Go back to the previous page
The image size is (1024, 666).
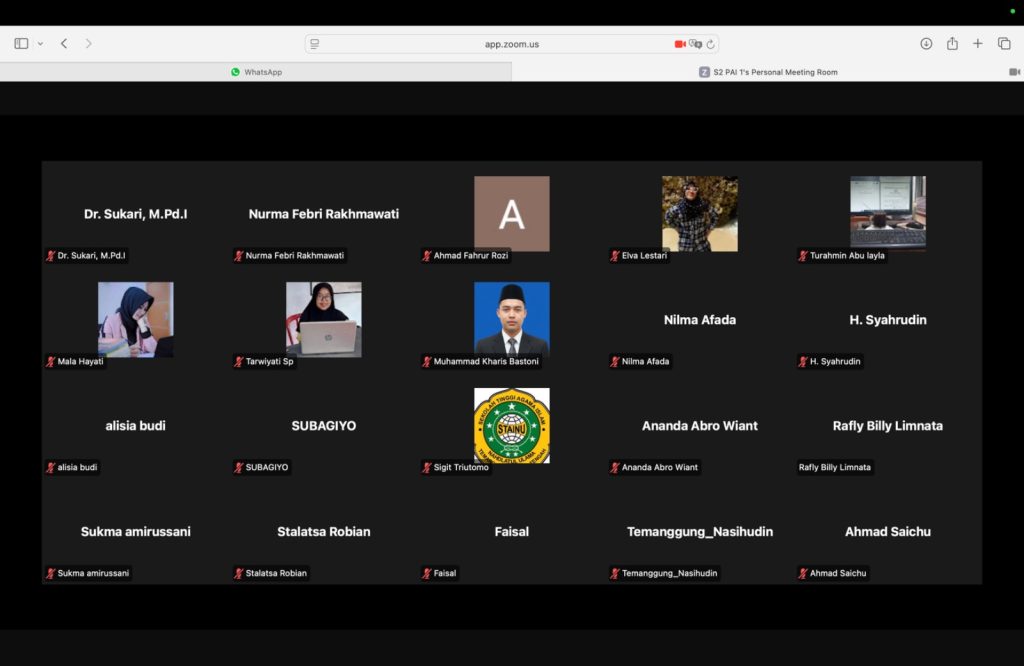[64, 44]
